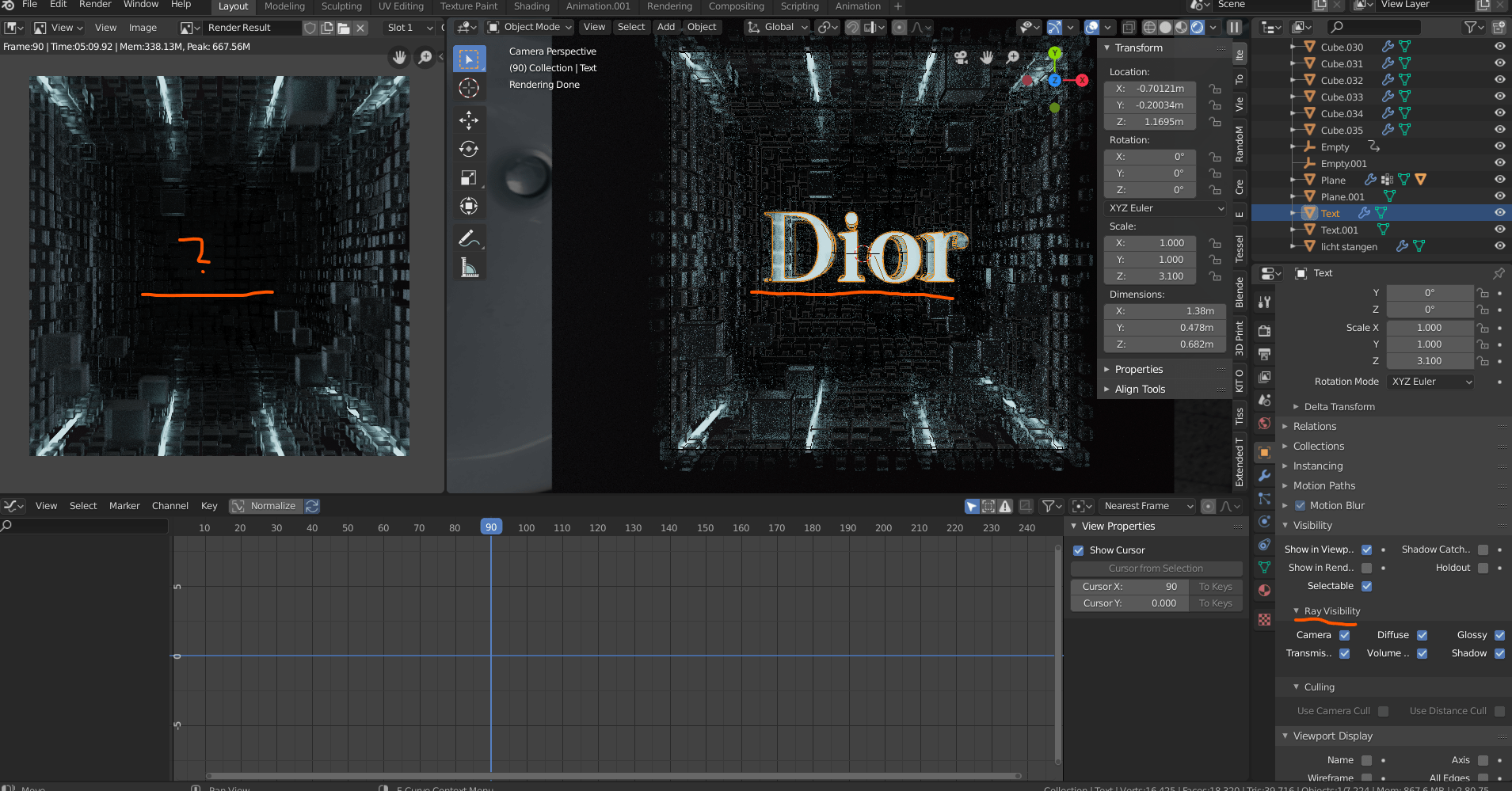1512x791 pixels.
Task: Open the Object Mode dropdown
Action: [x=529, y=26]
